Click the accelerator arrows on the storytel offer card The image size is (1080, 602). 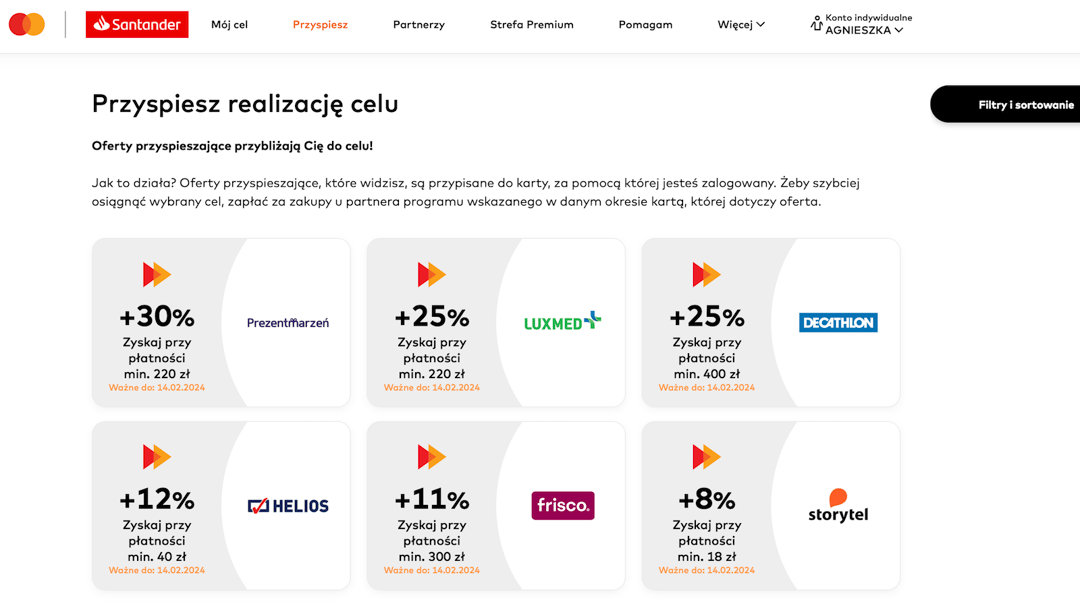pyautogui.click(x=707, y=456)
